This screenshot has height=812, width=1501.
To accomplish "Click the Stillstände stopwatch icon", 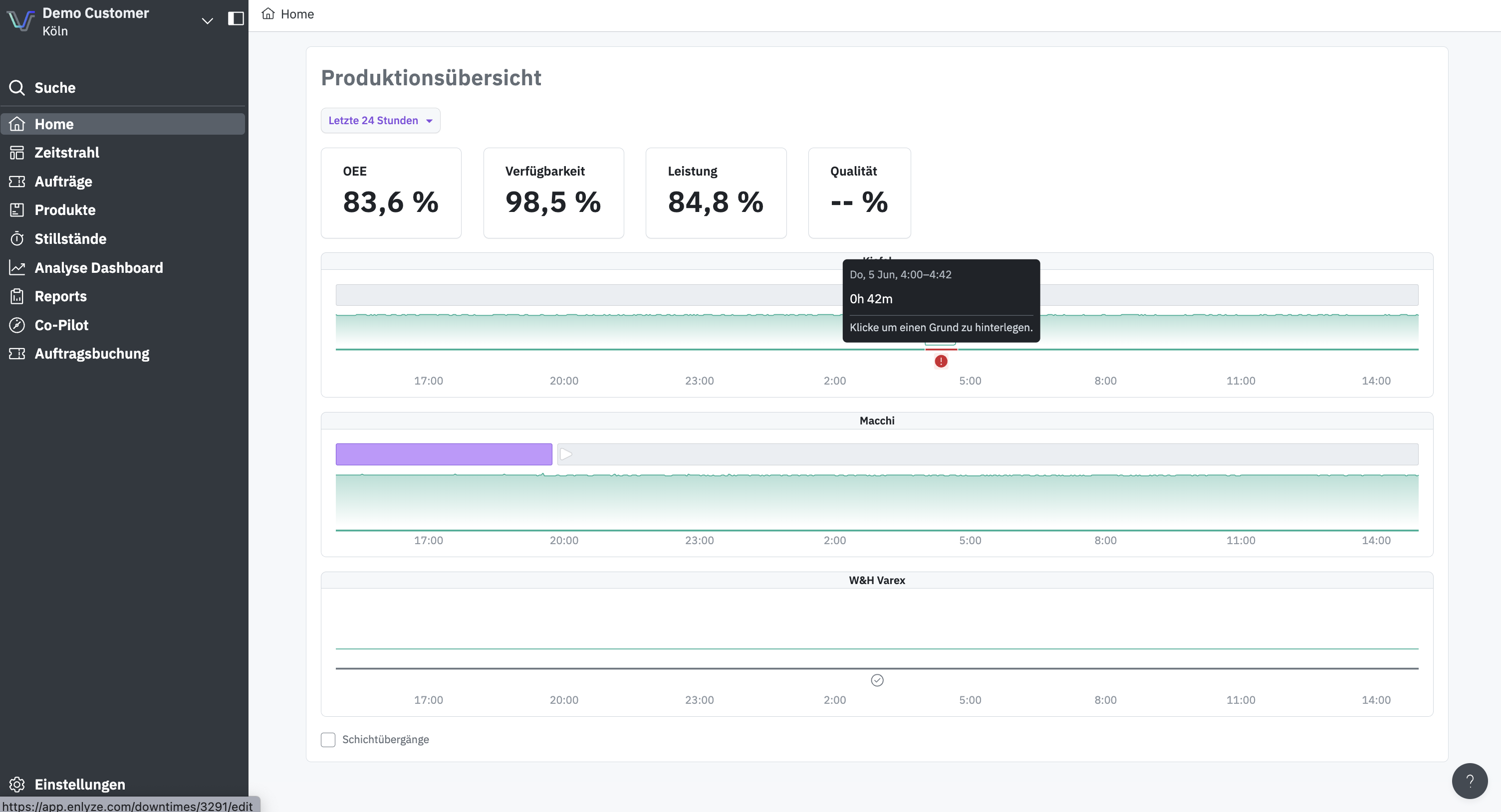I will click(x=17, y=239).
